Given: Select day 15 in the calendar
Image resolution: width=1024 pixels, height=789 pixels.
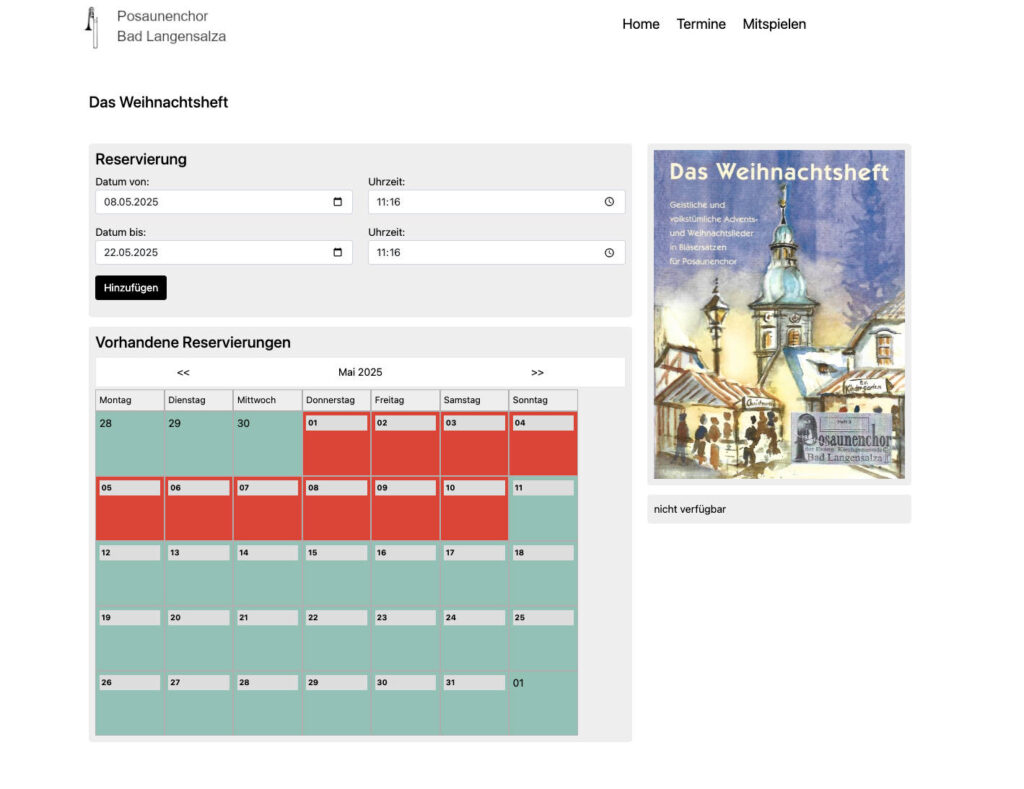Looking at the screenshot, I should click(336, 573).
